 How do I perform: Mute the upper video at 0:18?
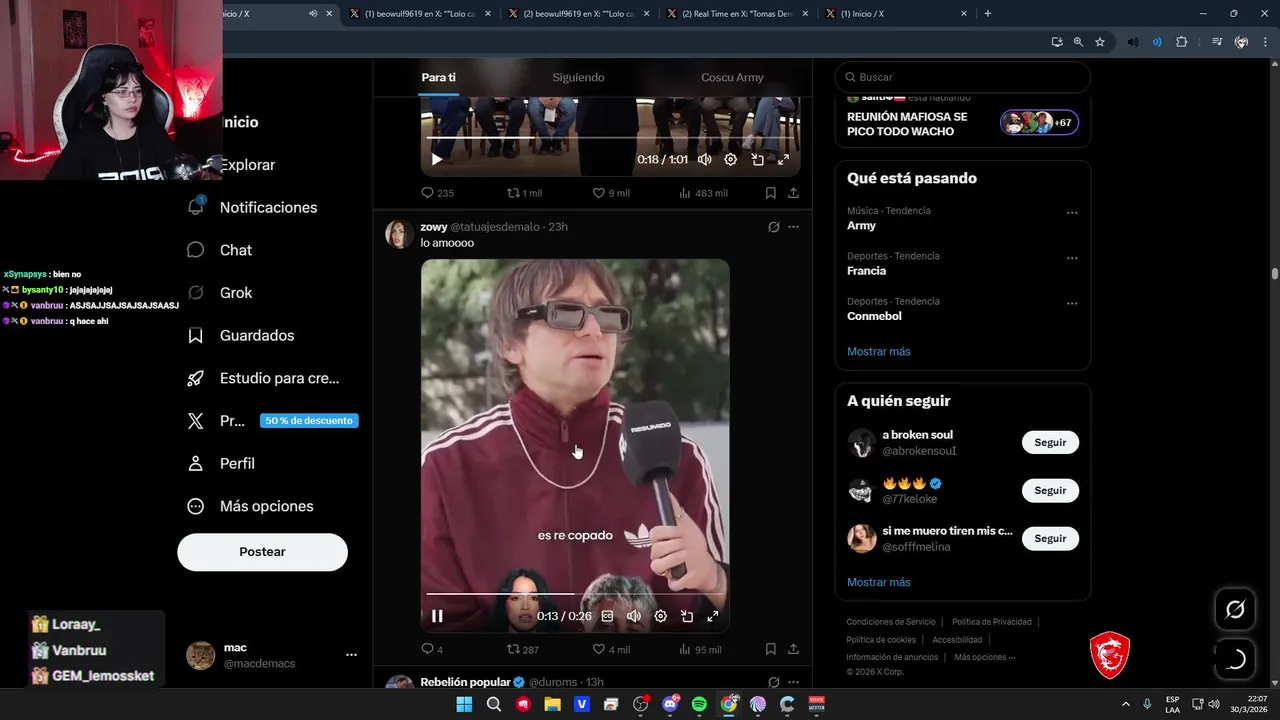(x=704, y=159)
